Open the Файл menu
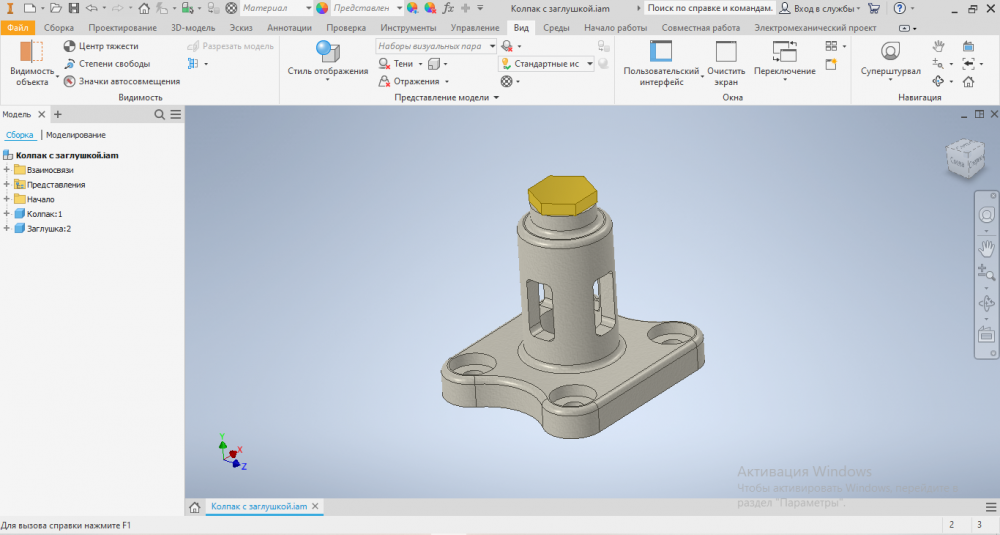 [x=18, y=28]
